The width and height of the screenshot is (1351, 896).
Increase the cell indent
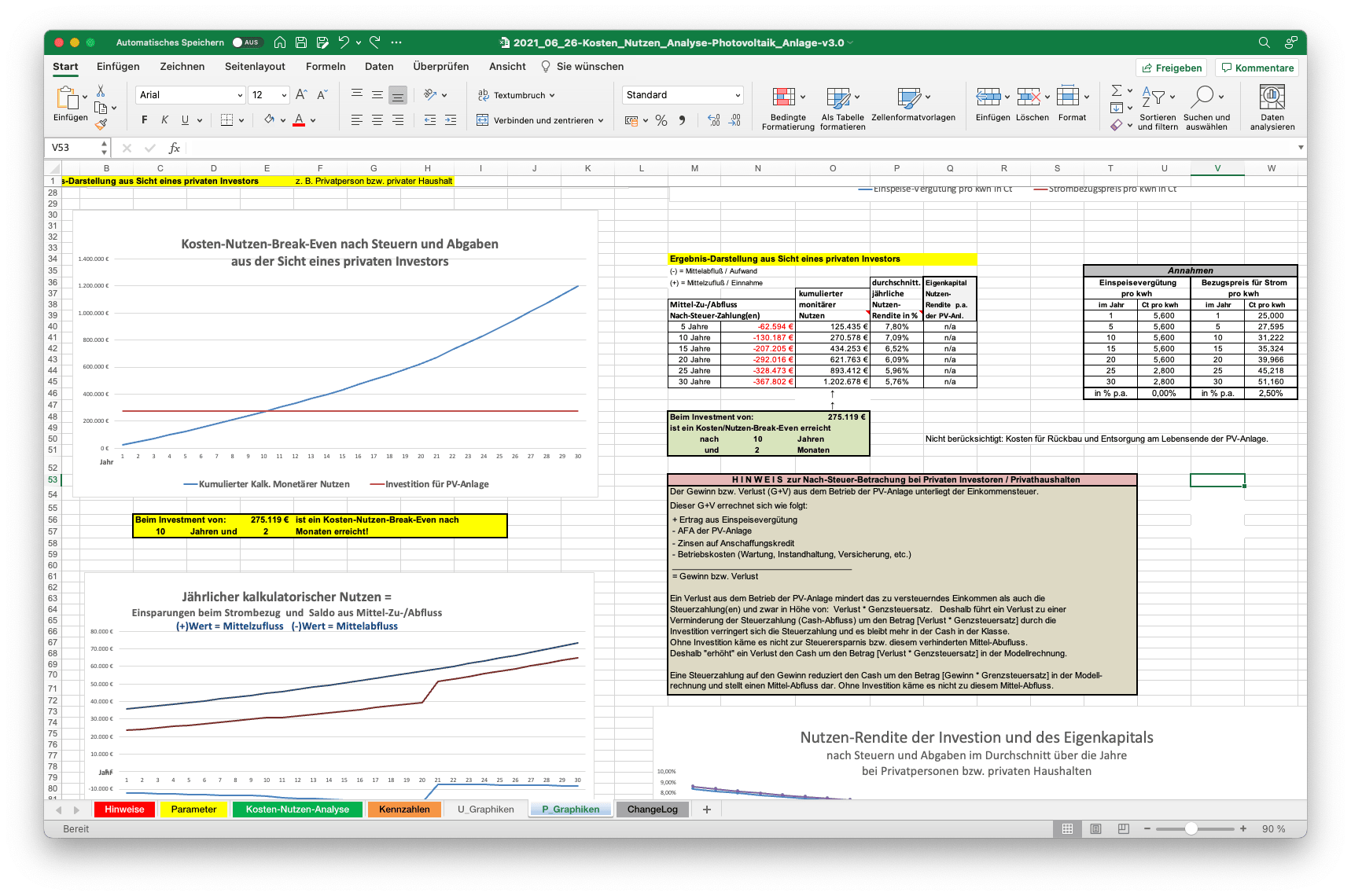[x=451, y=120]
